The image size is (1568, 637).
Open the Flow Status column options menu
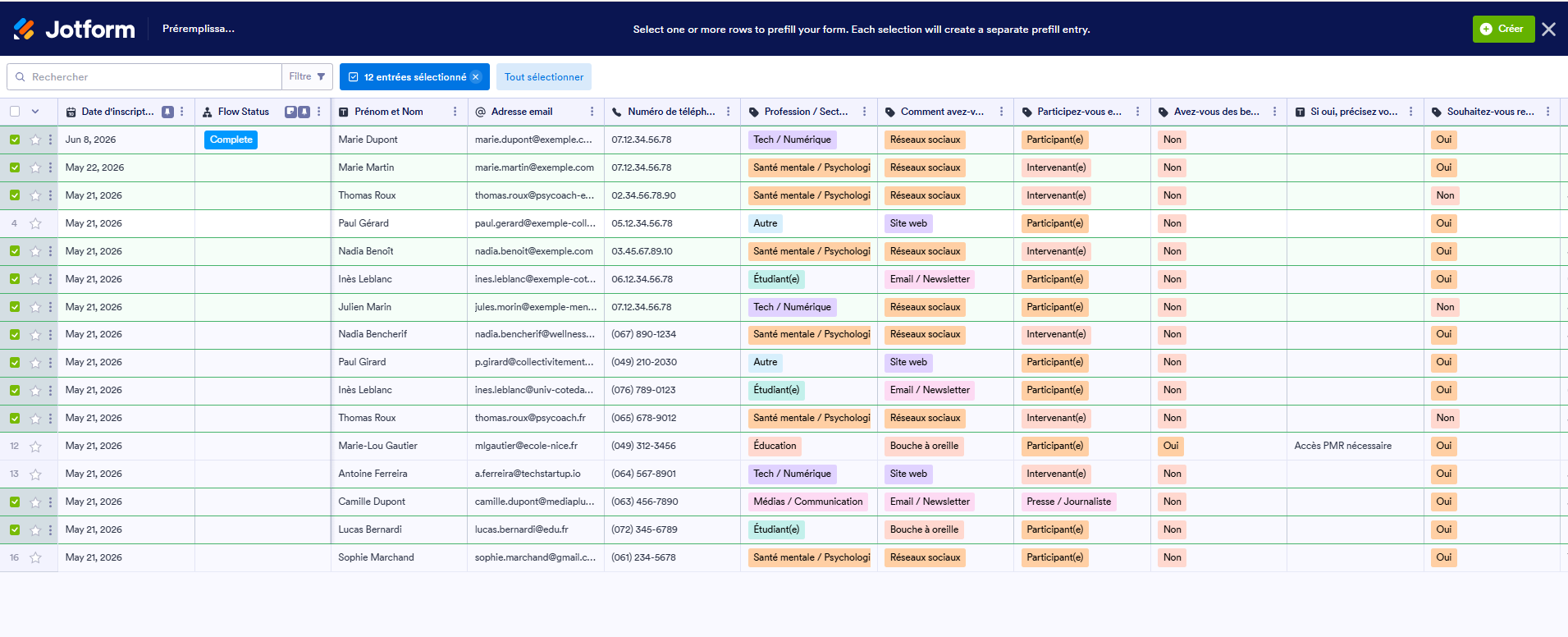pos(319,112)
